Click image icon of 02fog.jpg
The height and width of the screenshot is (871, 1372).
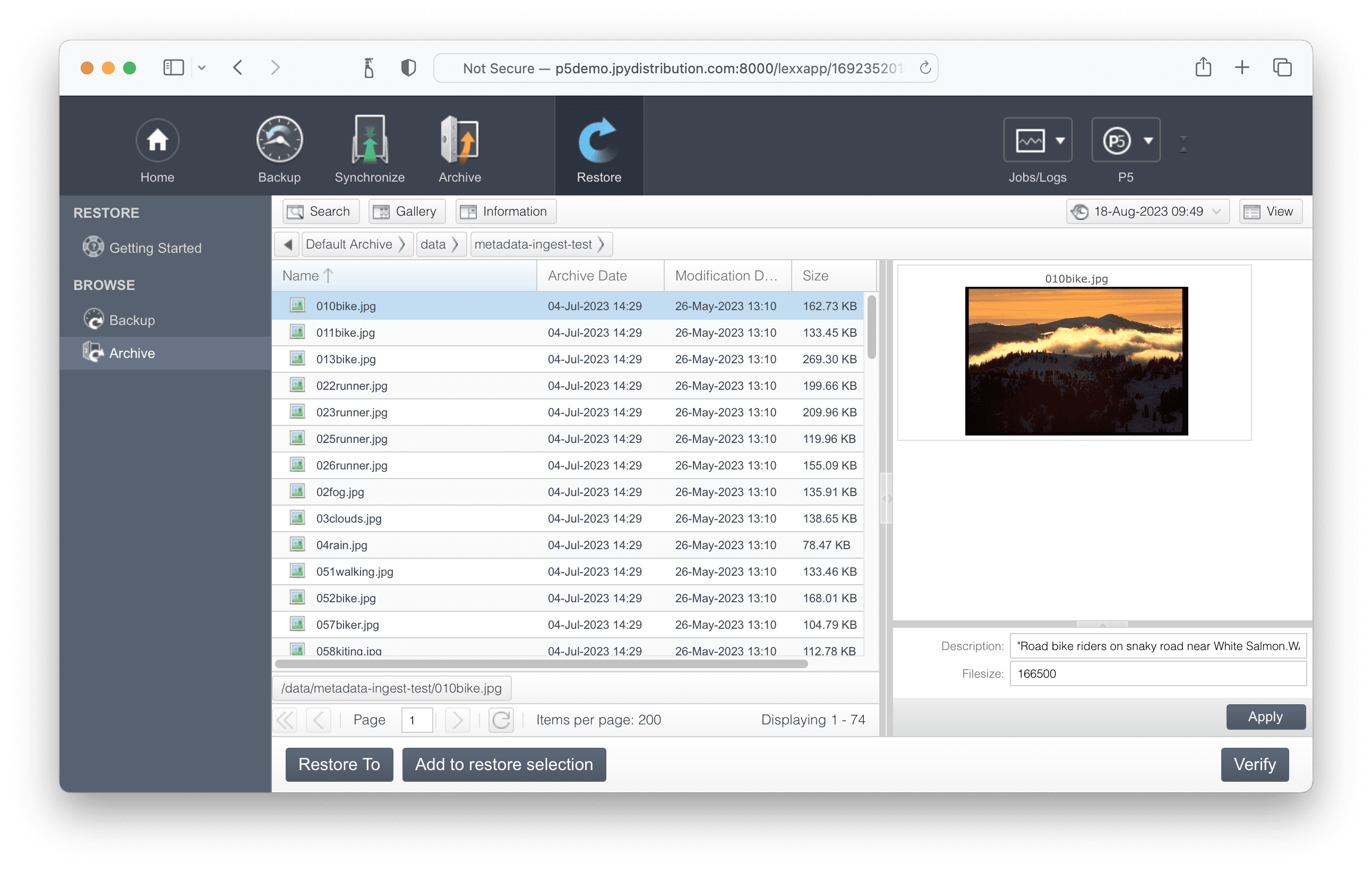297,491
